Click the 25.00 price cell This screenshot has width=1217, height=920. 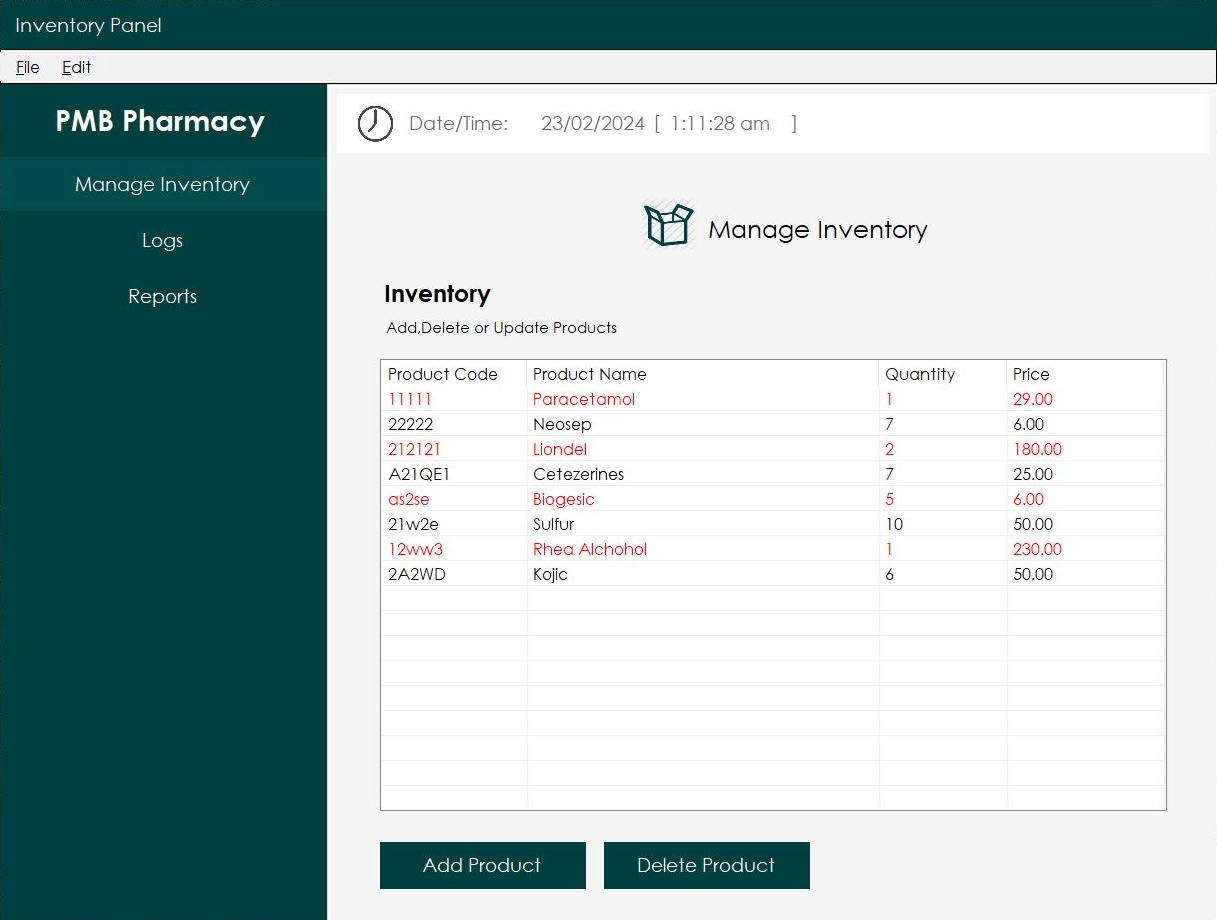coord(1033,474)
